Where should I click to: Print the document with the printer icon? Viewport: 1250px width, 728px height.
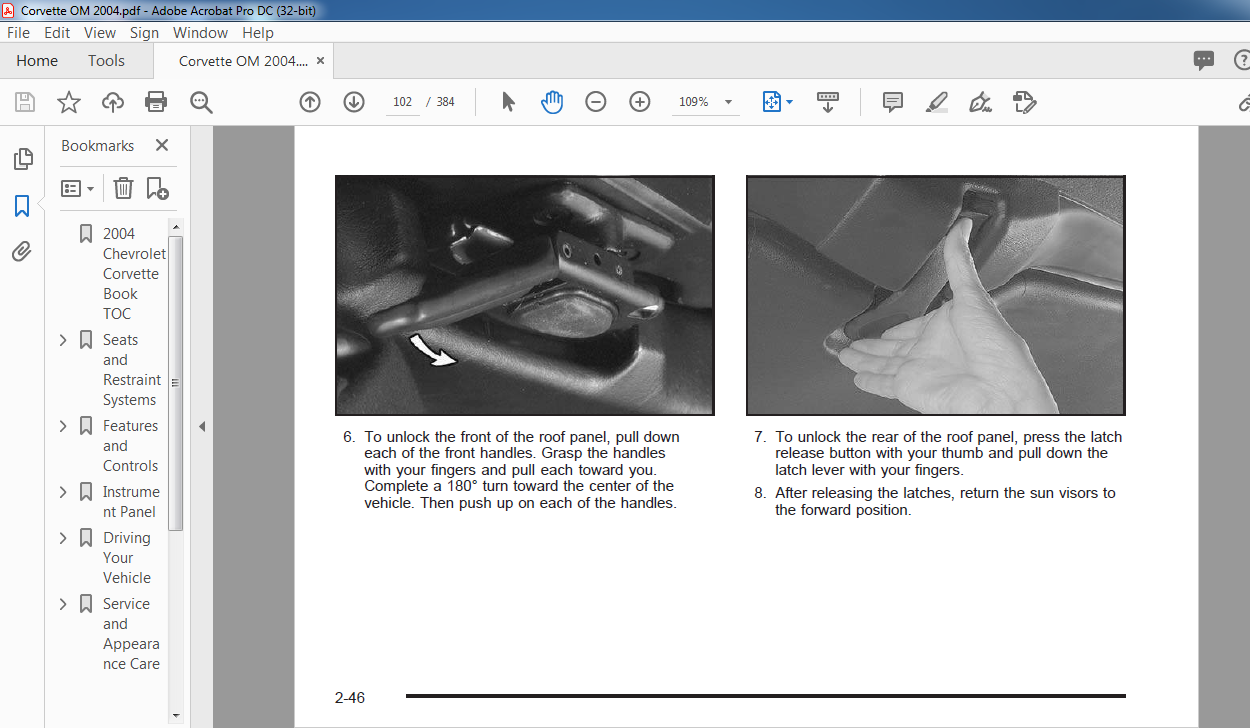pos(156,102)
